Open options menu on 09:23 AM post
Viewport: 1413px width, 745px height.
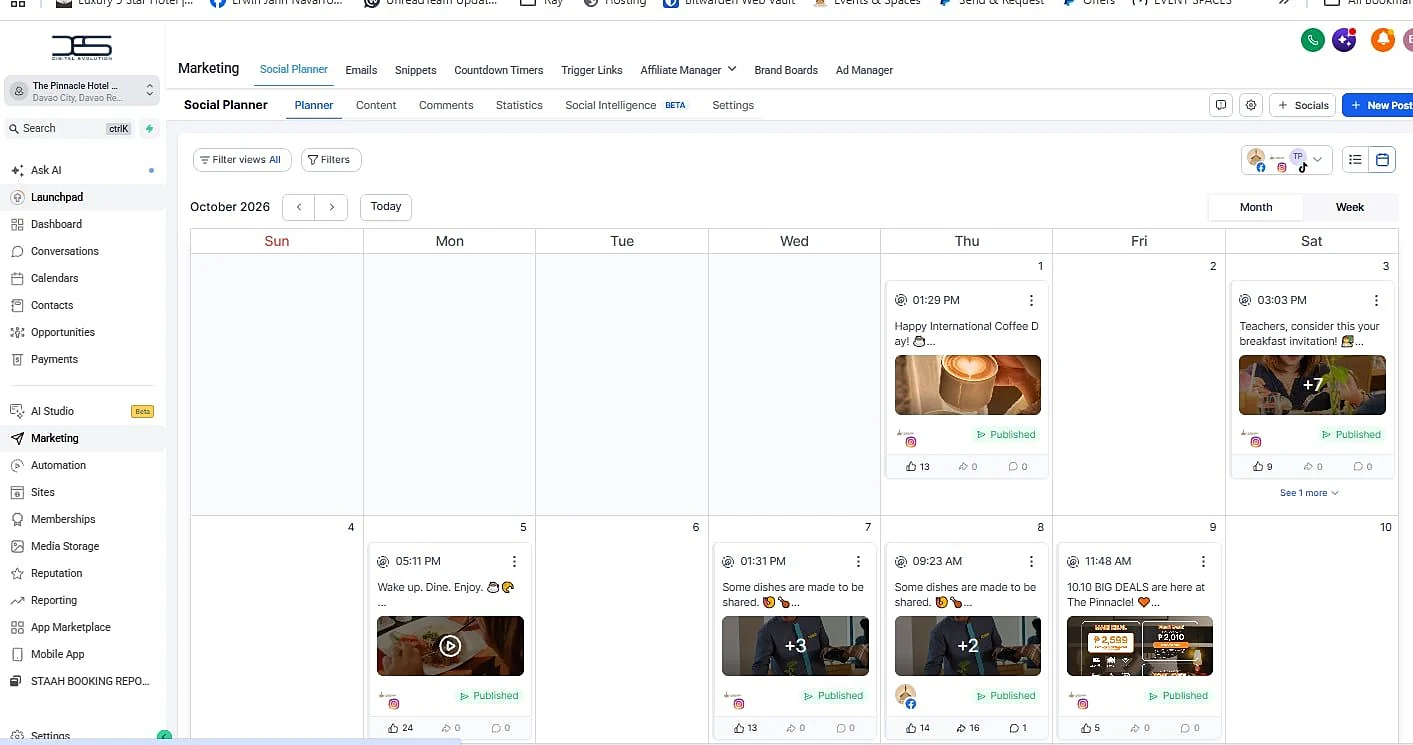click(x=1031, y=561)
